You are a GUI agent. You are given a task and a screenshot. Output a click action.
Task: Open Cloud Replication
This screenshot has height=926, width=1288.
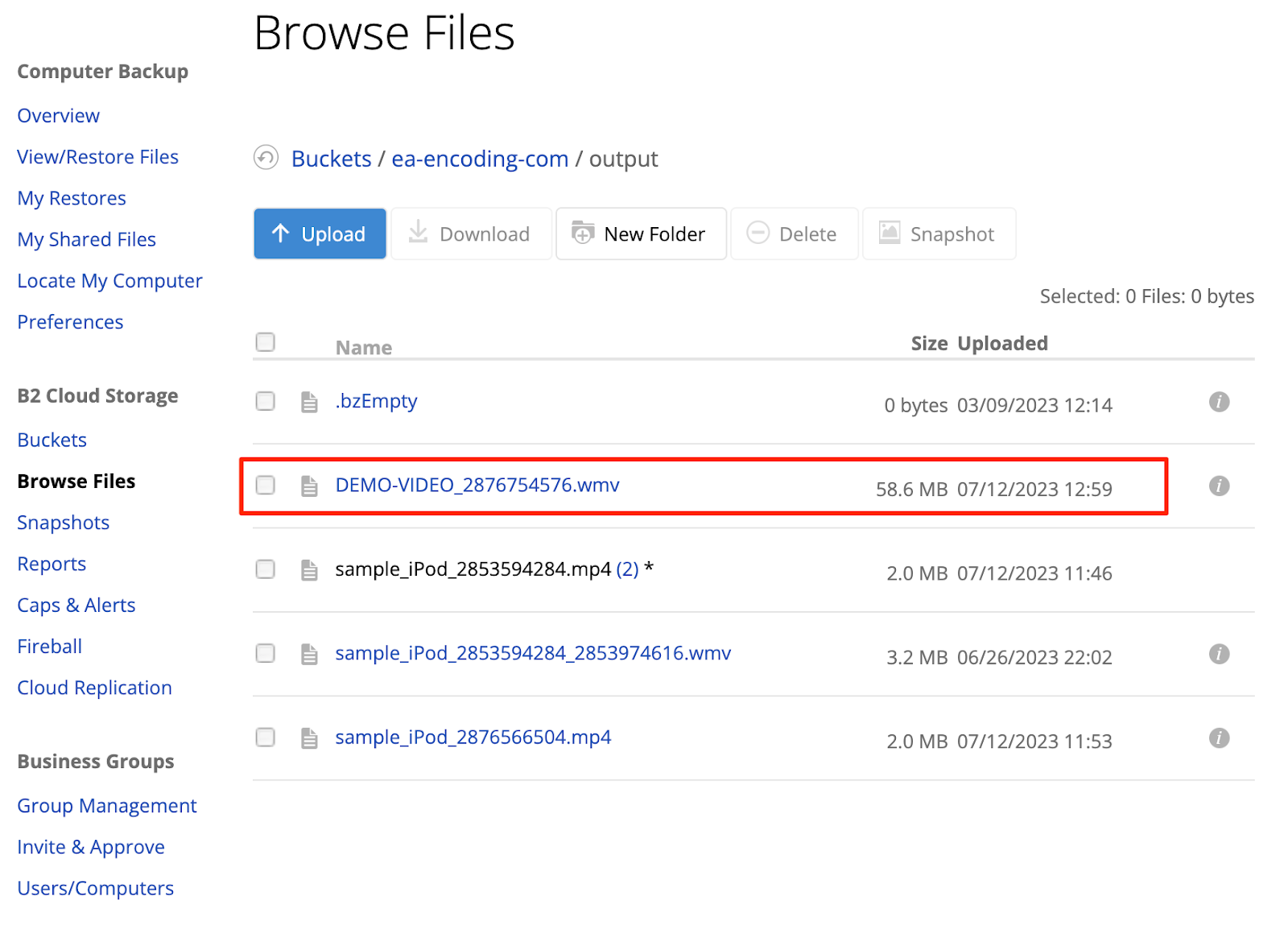(95, 688)
